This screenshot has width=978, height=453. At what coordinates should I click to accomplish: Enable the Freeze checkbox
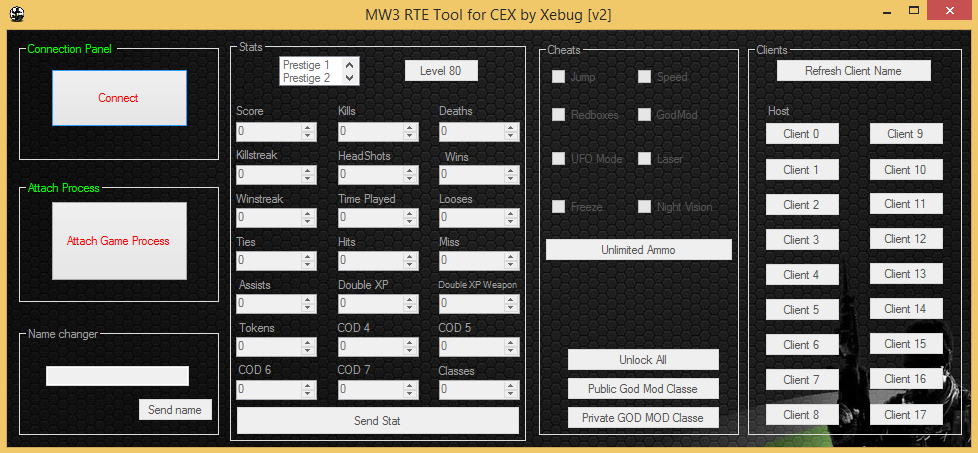tap(559, 207)
